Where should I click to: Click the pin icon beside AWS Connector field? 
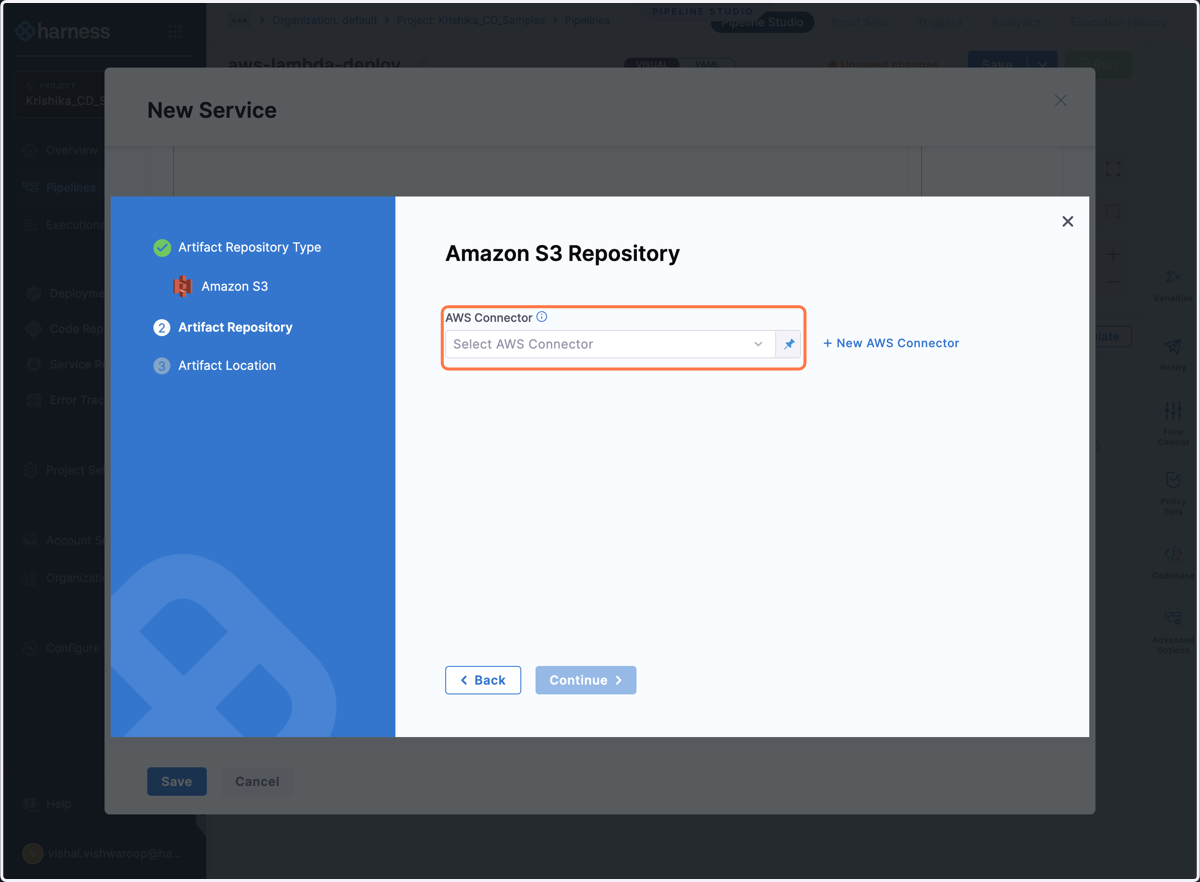(789, 344)
